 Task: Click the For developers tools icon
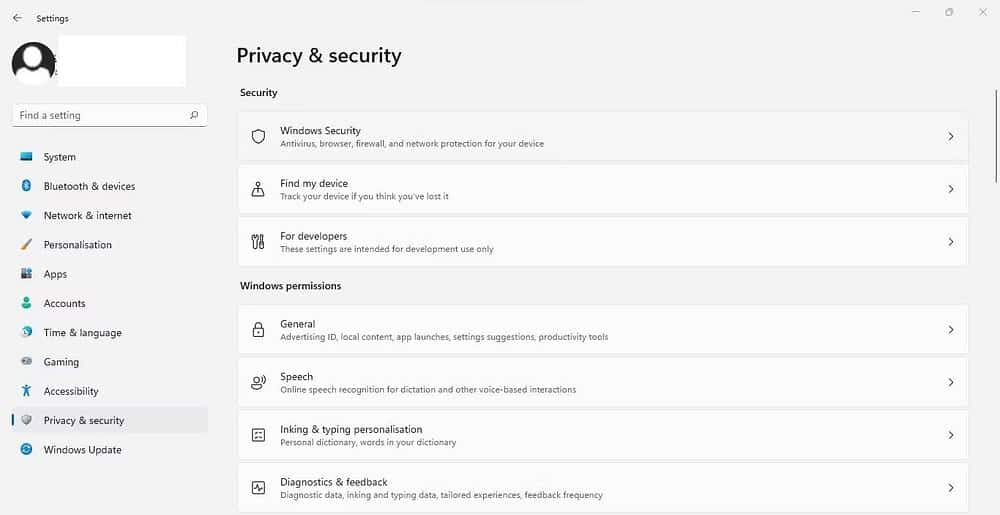258,242
